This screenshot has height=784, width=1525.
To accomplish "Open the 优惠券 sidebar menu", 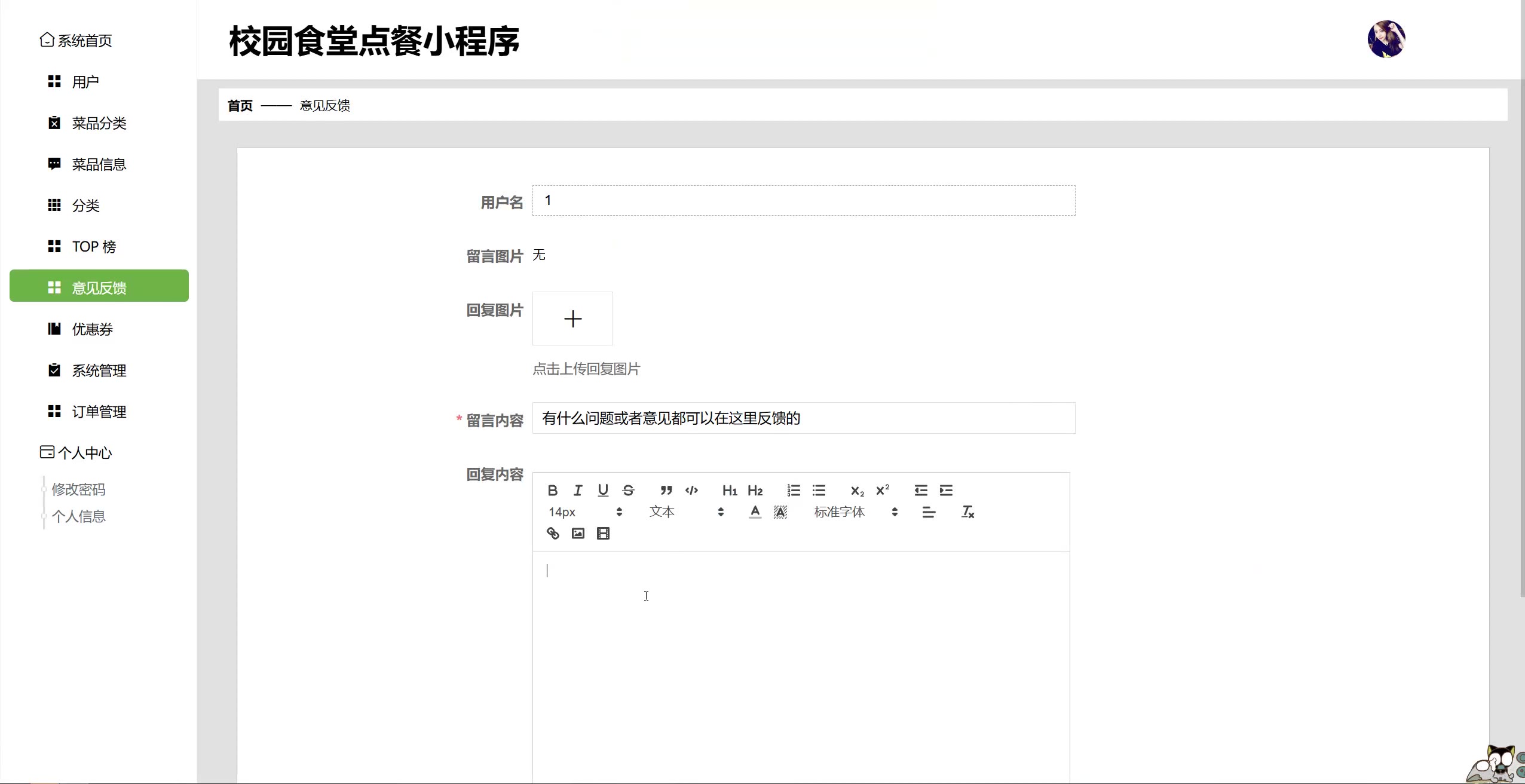I will pyautogui.click(x=92, y=329).
